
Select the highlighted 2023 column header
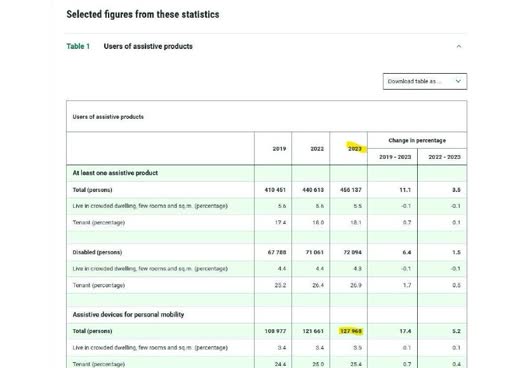click(355, 149)
